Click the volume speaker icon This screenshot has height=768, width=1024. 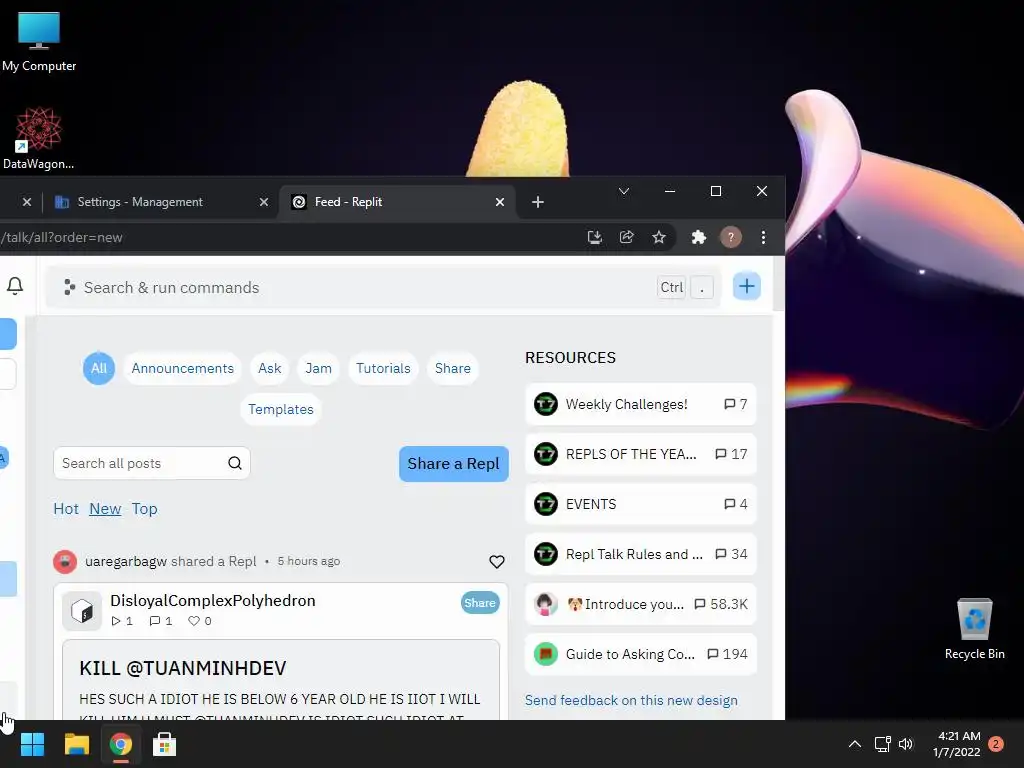(x=906, y=744)
